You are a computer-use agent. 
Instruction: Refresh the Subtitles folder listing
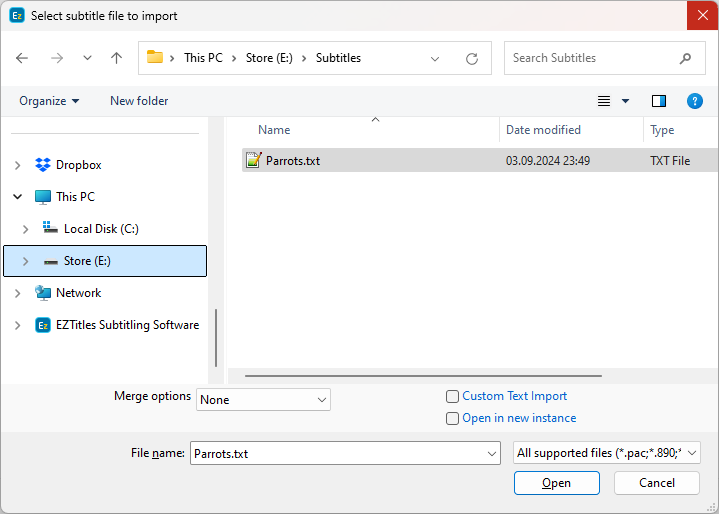[x=472, y=59]
